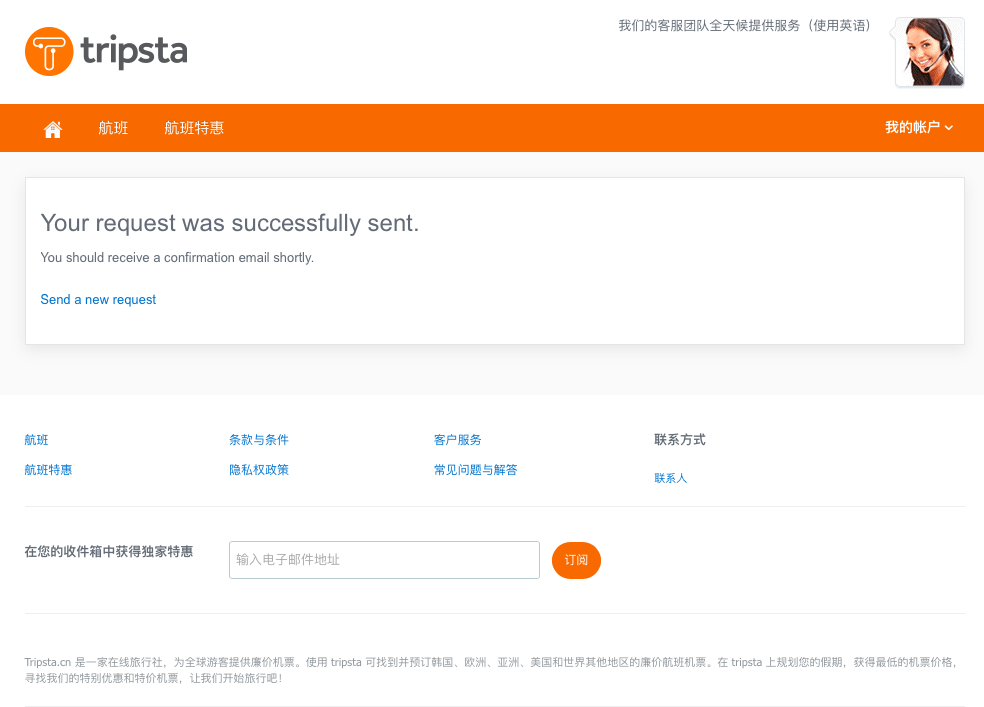The height and width of the screenshot is (707, 984).
Task: Open the 航班 menu in the orange bar
Action: click(x=113, y=128)
